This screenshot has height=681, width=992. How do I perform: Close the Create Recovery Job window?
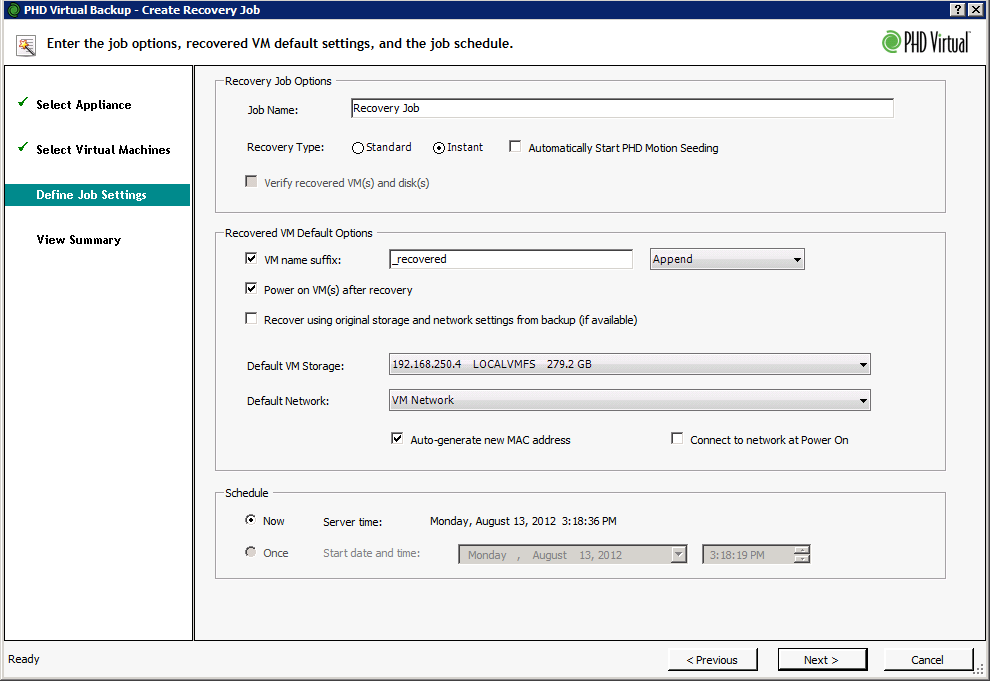click(976, 9)
